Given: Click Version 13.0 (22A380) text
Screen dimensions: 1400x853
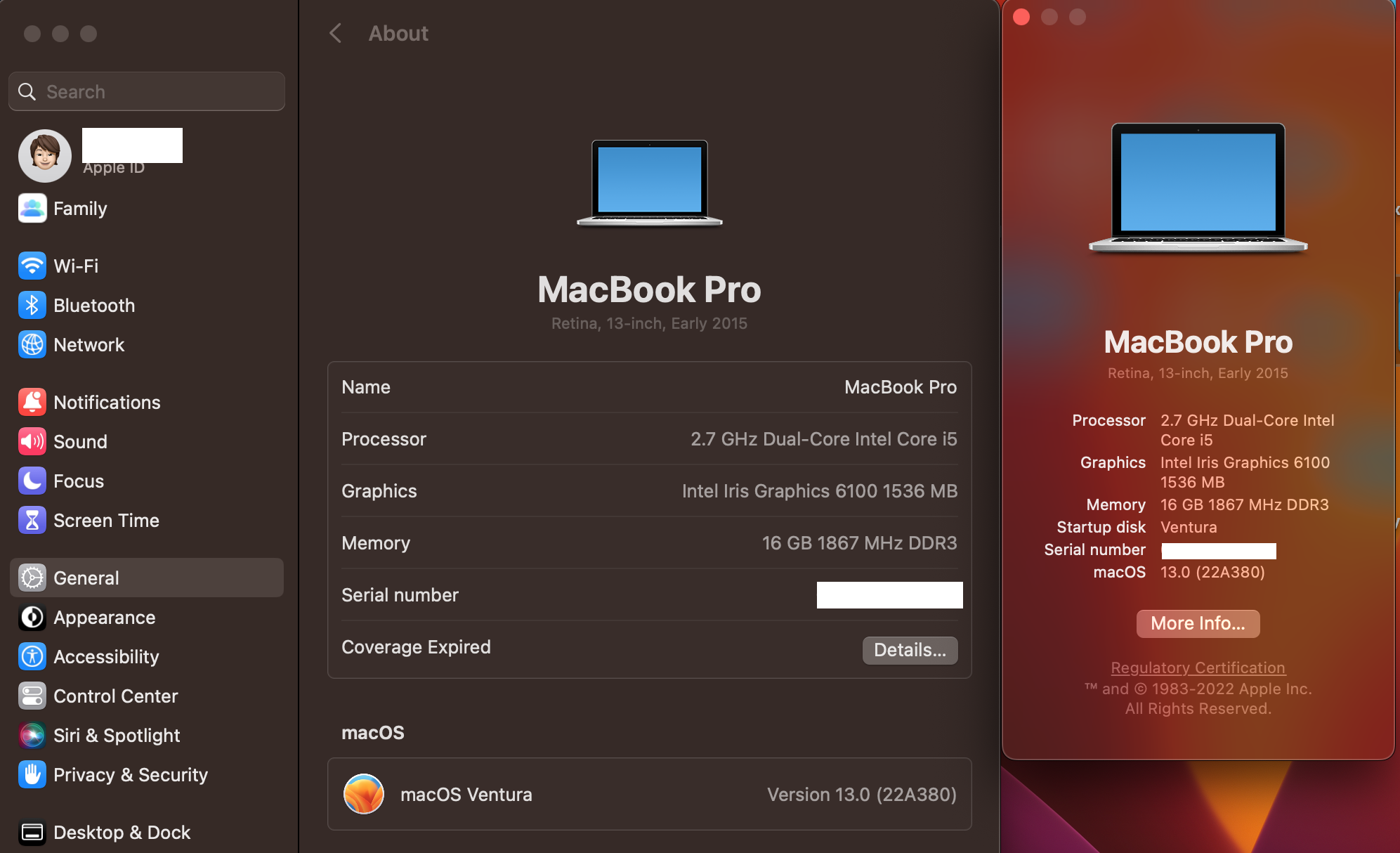Looking at the screenshot, I should point(862,795).
